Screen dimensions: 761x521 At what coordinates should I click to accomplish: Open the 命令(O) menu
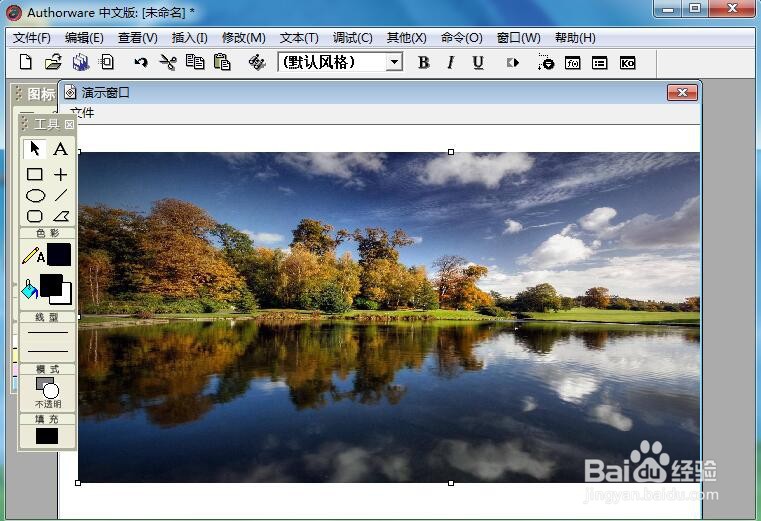pos(462,38)
